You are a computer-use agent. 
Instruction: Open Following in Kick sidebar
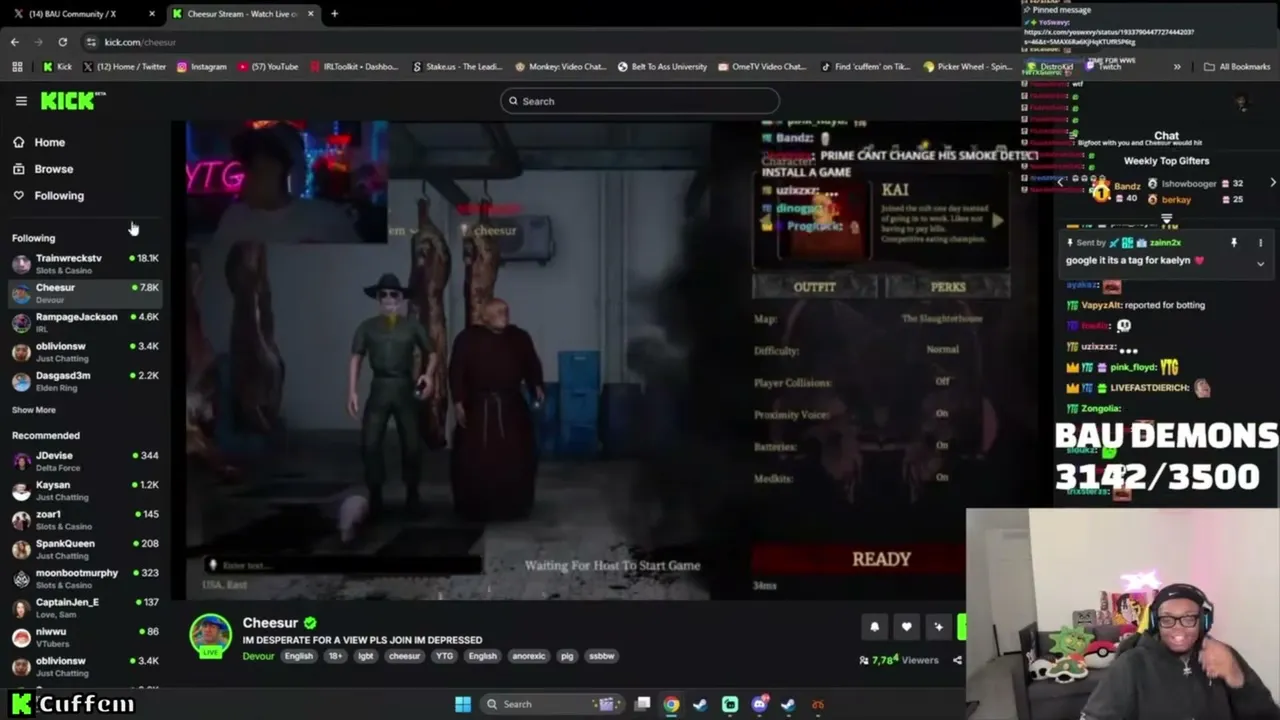pos(48,196)
